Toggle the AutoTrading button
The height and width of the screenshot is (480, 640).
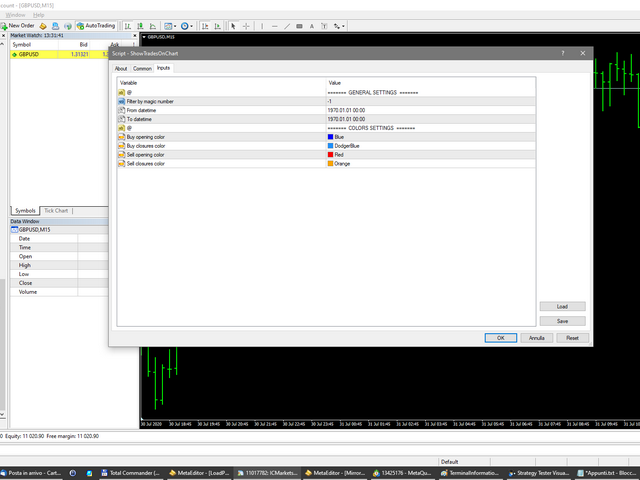[95, 26]
